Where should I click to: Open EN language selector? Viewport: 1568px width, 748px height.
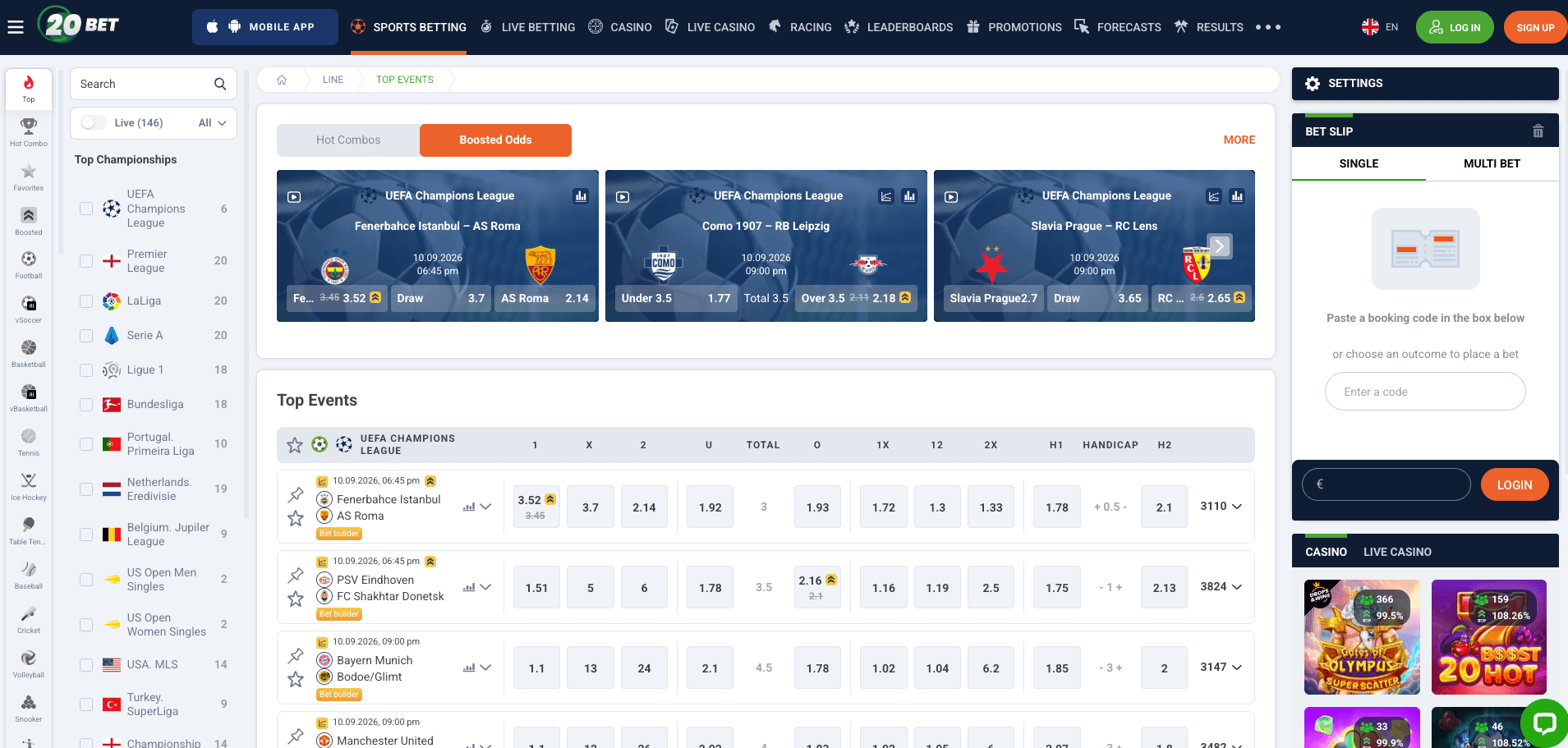pyautogui.click(x=1380, y=27)
